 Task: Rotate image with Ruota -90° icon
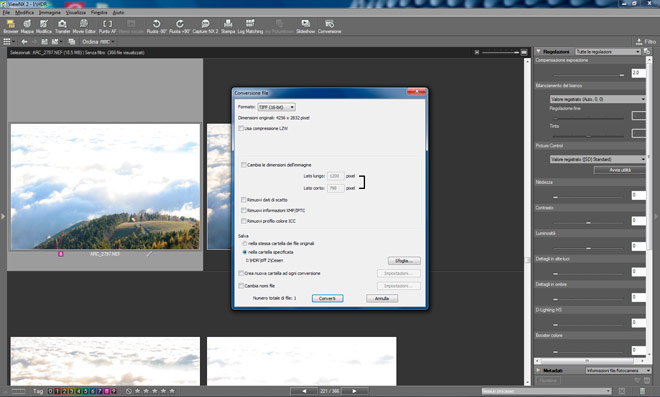157,27
